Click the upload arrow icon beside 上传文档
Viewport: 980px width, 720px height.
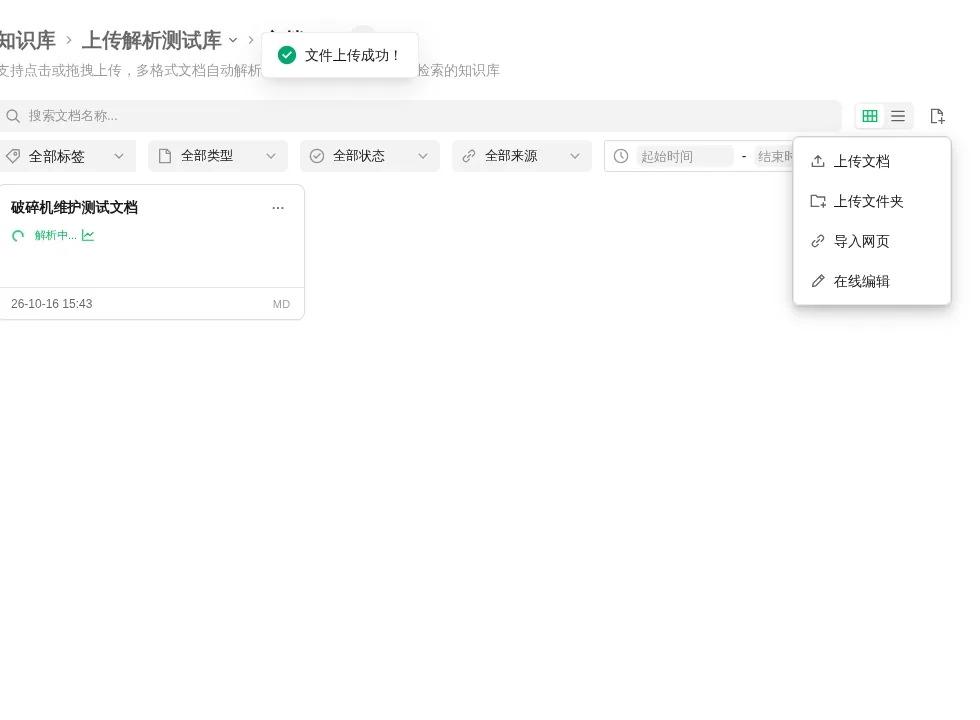818,161
